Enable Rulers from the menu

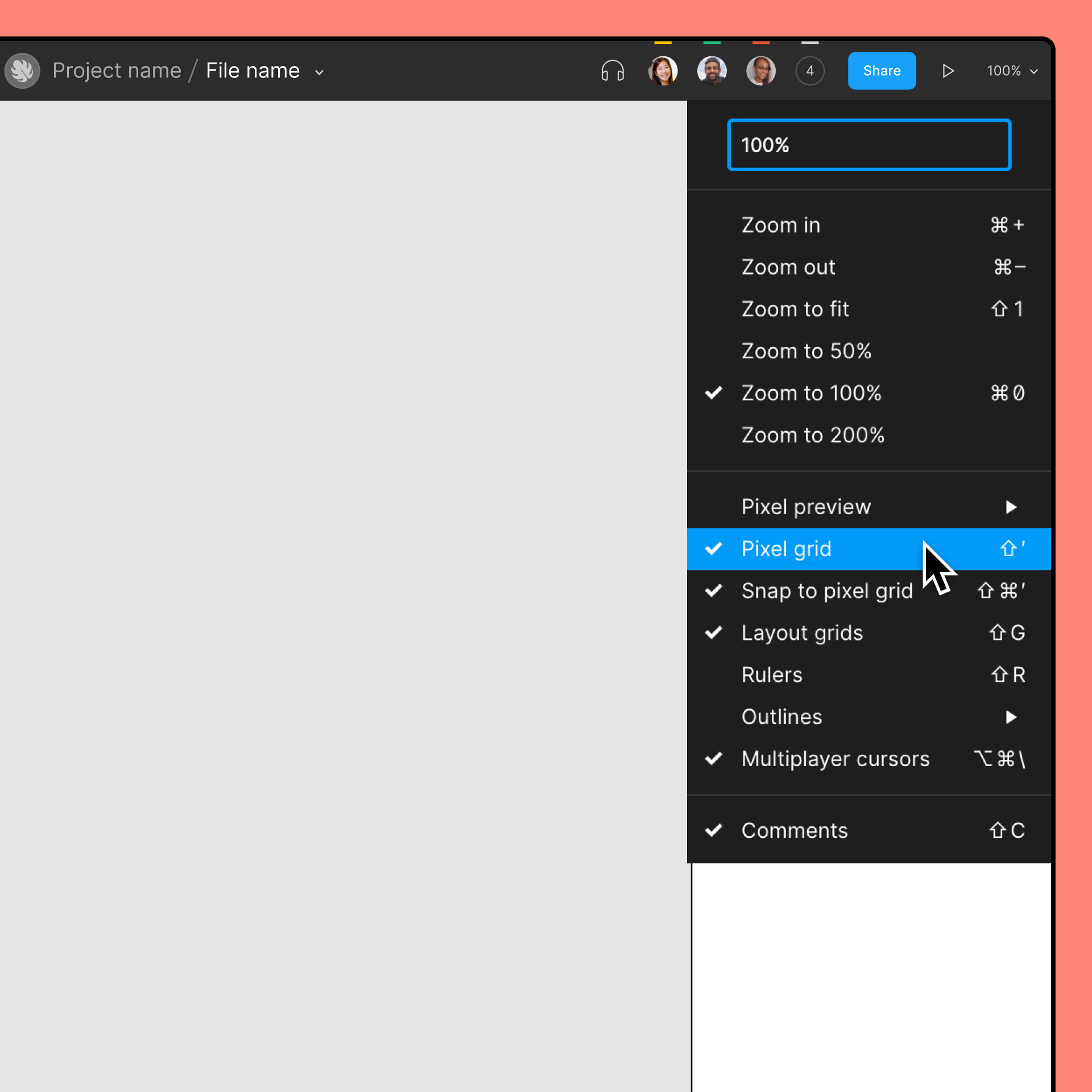tap(771, 675)
